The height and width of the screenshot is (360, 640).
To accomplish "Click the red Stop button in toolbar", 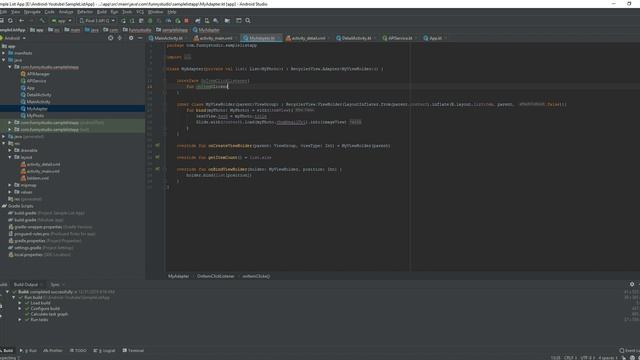I will 187,20.
